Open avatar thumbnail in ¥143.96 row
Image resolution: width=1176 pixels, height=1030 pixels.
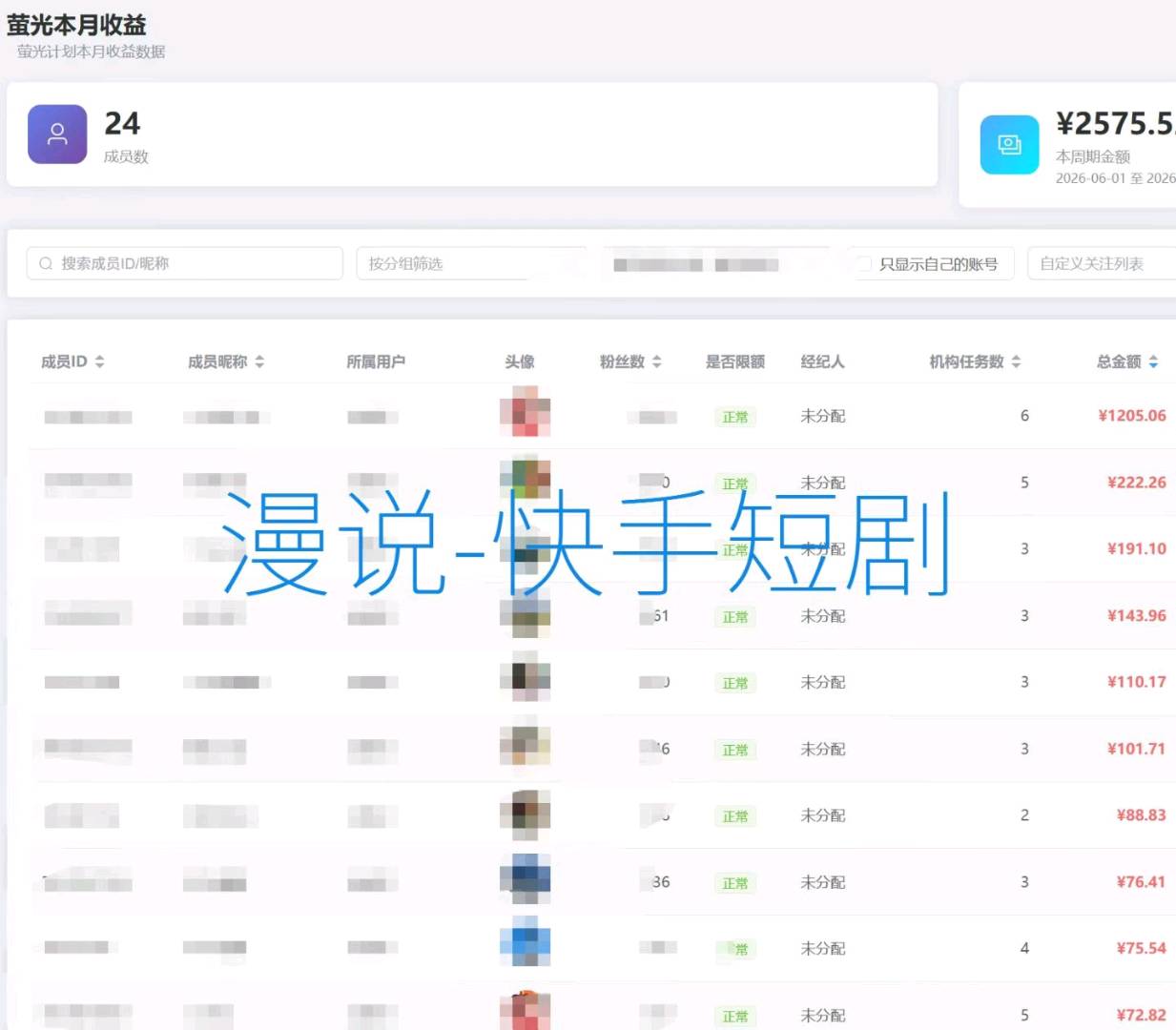[525, 613]
